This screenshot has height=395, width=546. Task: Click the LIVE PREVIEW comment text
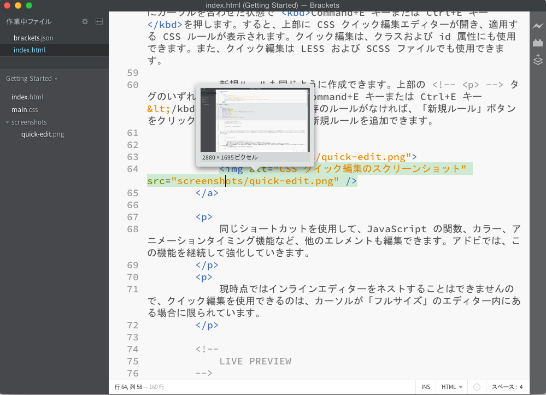pyautogui.click(x=255, y=362)
